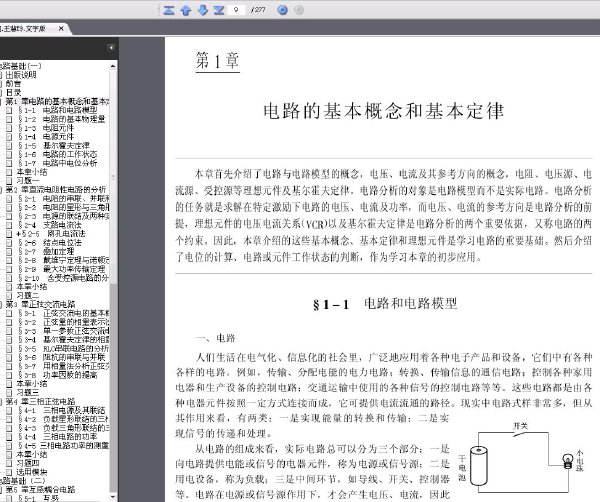Open bookmark §3-1 正弦交流电的基本

click(x=64, y=313)
